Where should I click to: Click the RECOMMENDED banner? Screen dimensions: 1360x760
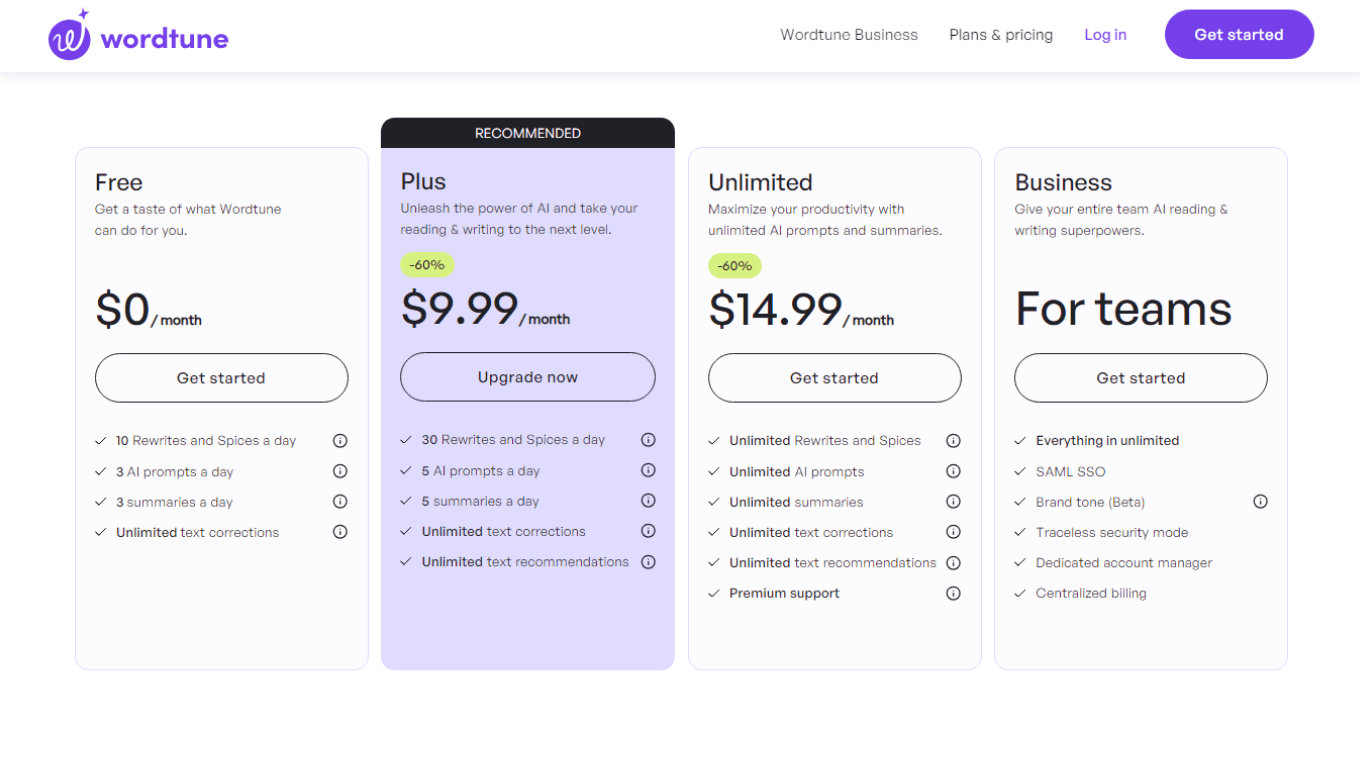click(x=528, y=133)
